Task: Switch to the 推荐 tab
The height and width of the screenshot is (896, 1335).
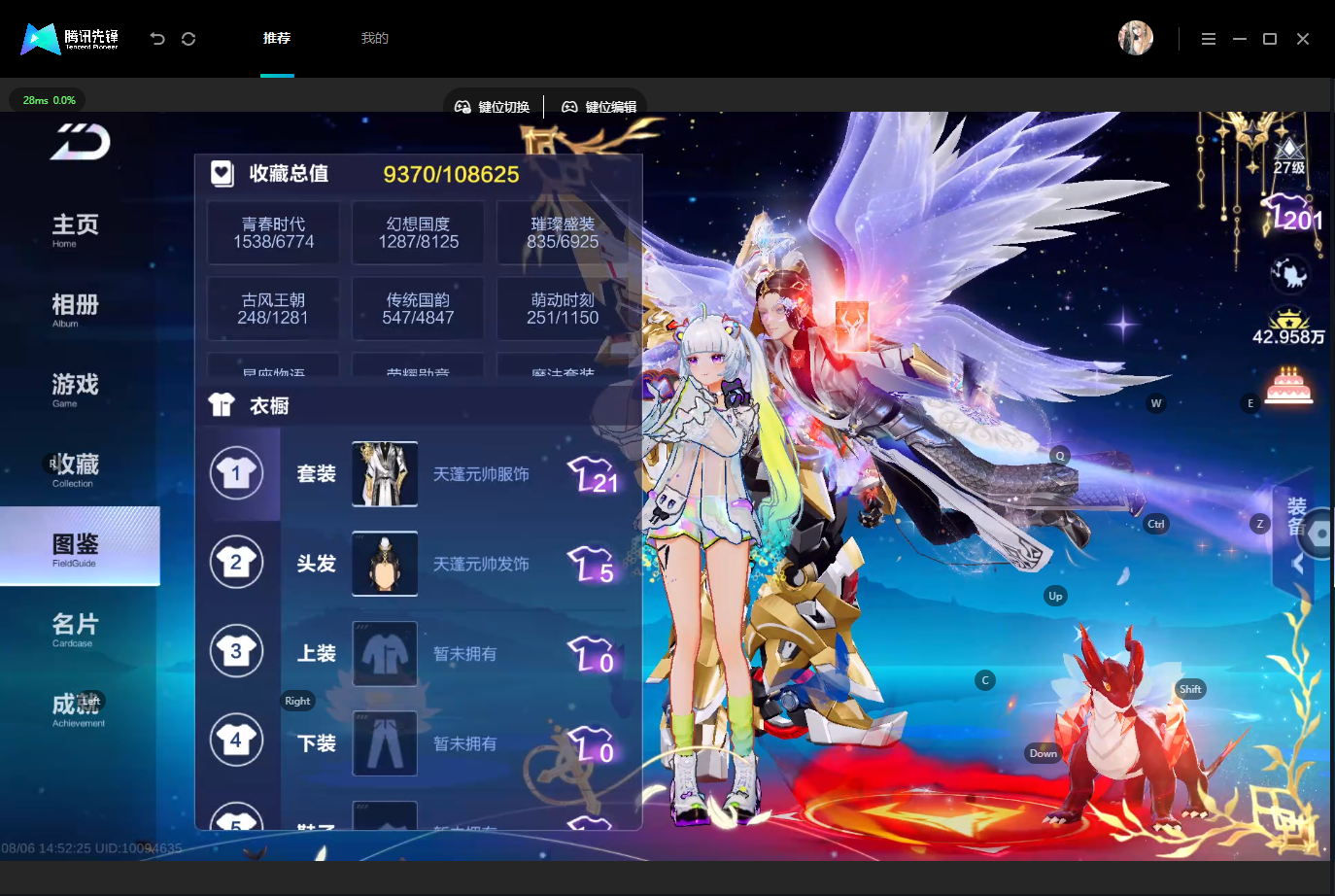Action: tap(277, 38)
